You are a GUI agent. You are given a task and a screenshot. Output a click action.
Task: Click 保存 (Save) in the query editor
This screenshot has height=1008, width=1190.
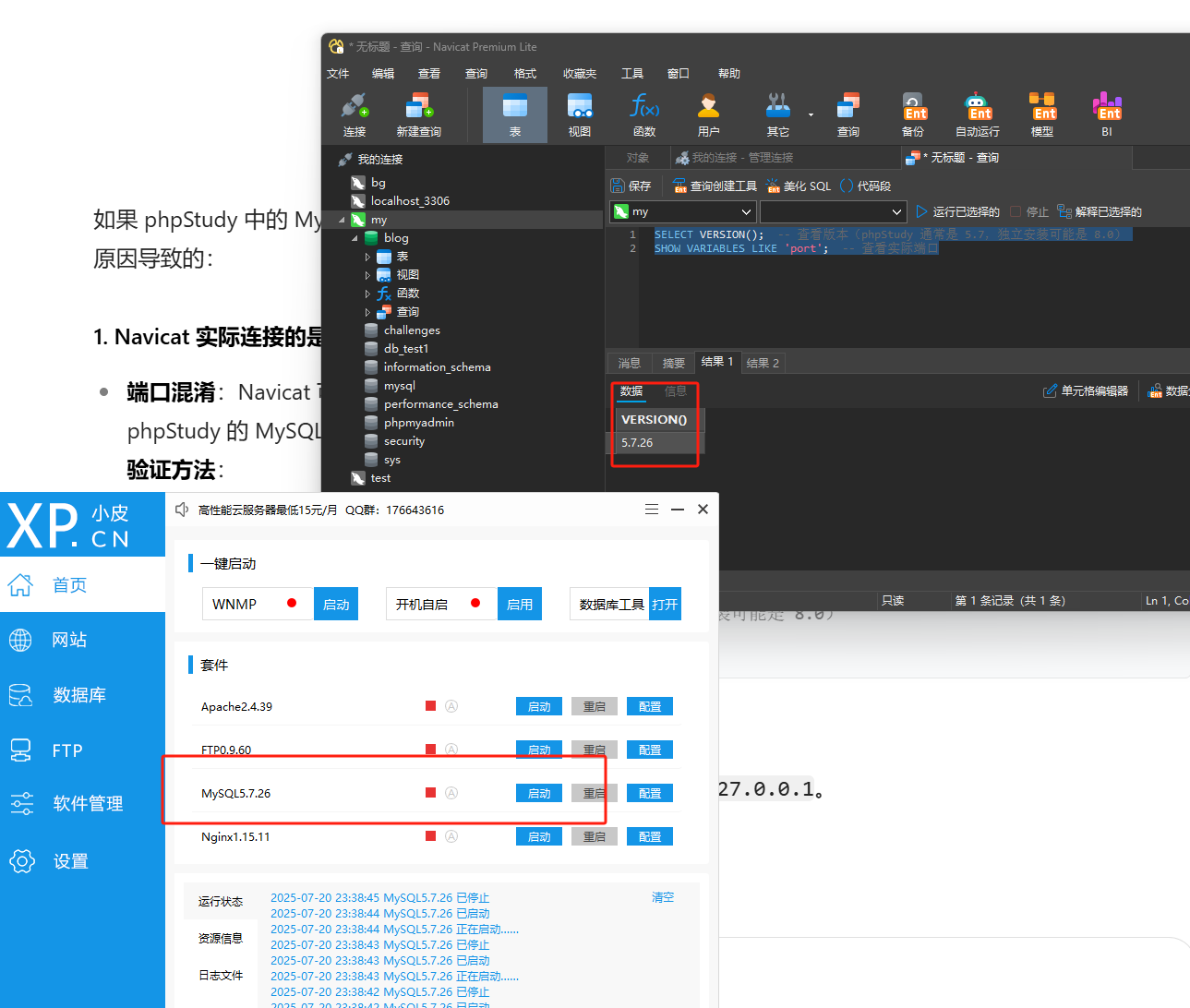(x=631, y=186)
